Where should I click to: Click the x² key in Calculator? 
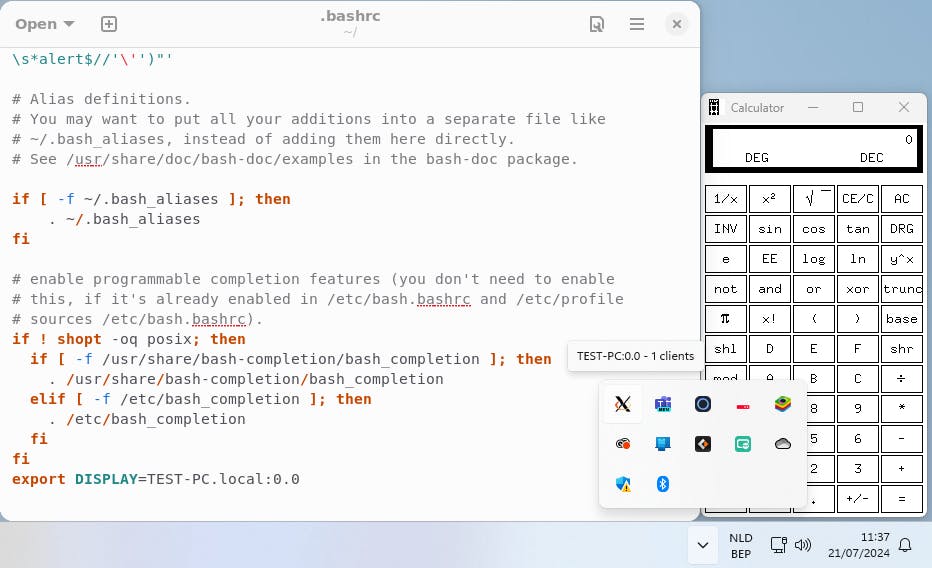pyautogui.click(x=770, y=198)
